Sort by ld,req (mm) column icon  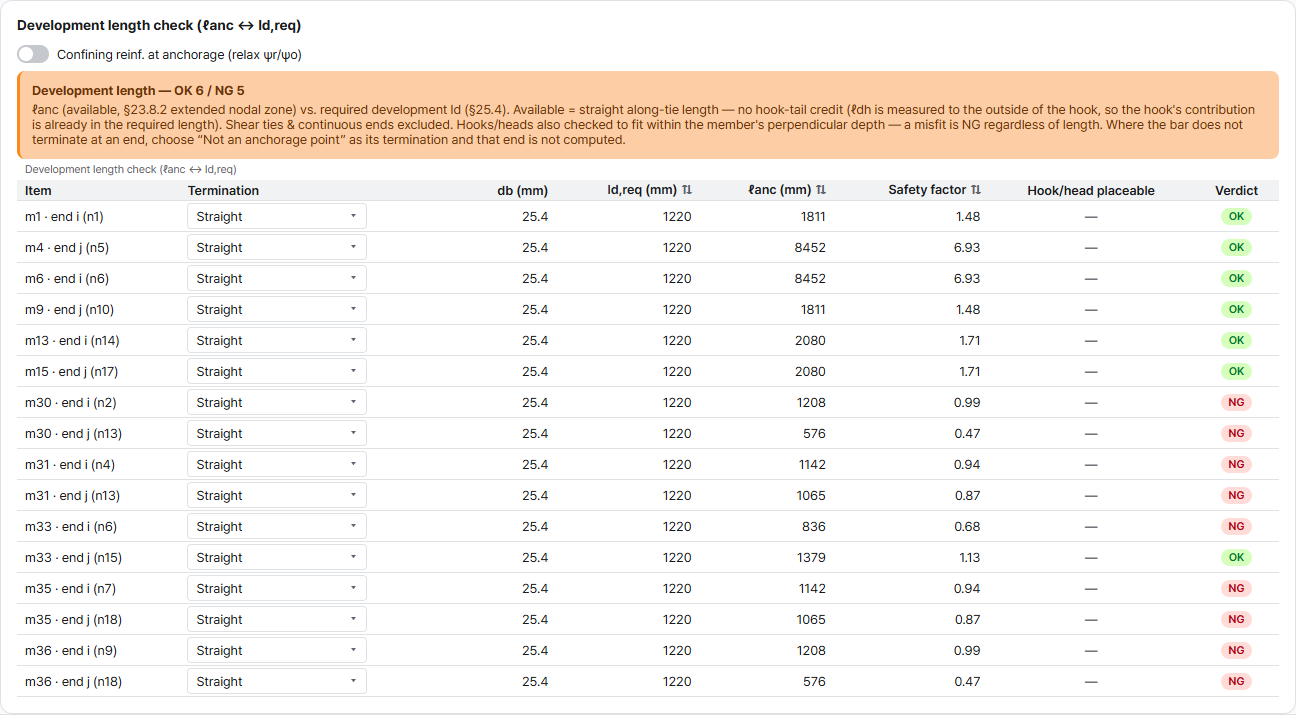pyautogui.click(x=687, y=190)
